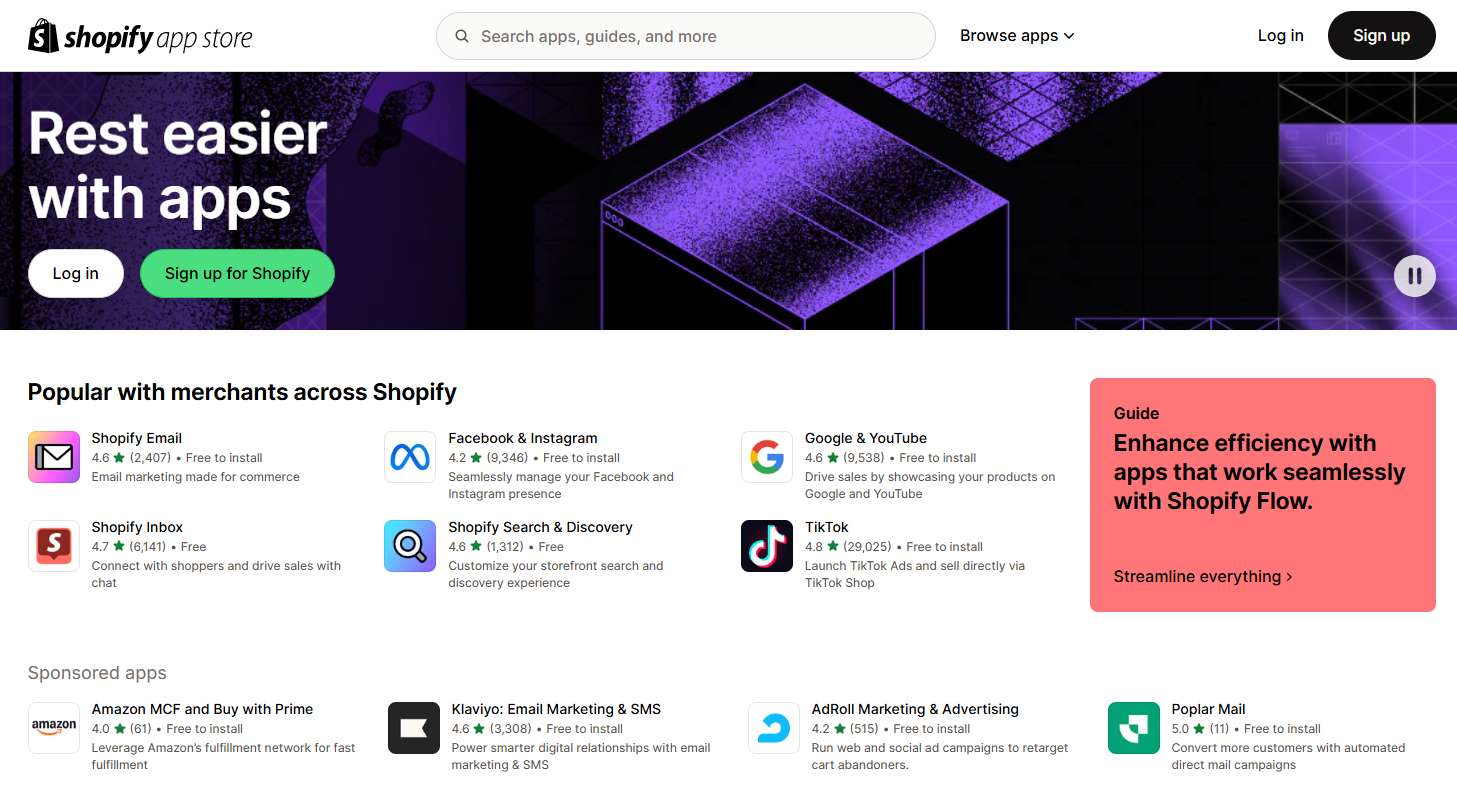
Task: Click the Amazon MCF sponsored app icon
Action: [x=54, y=728]
